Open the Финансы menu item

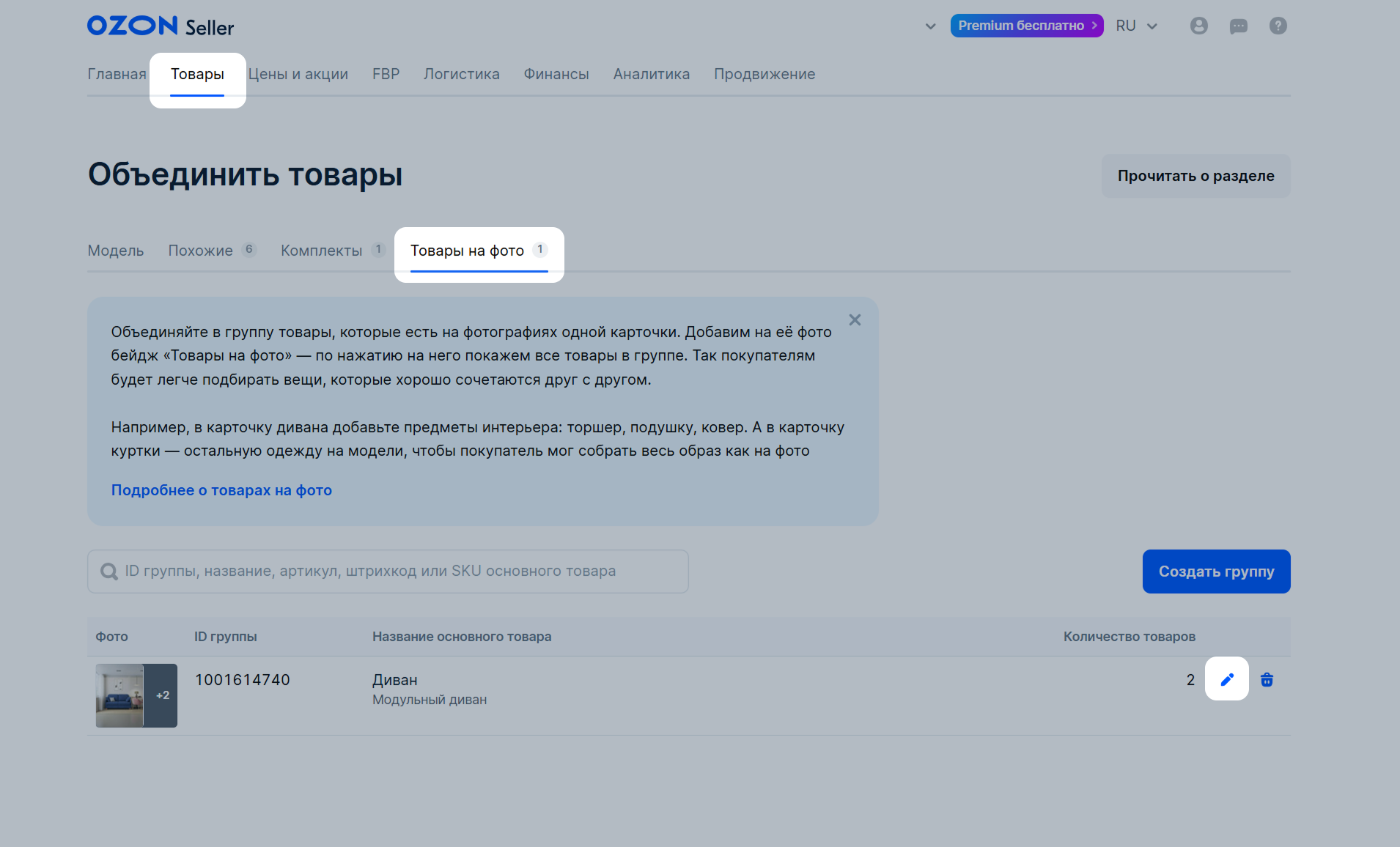point(556,74)
